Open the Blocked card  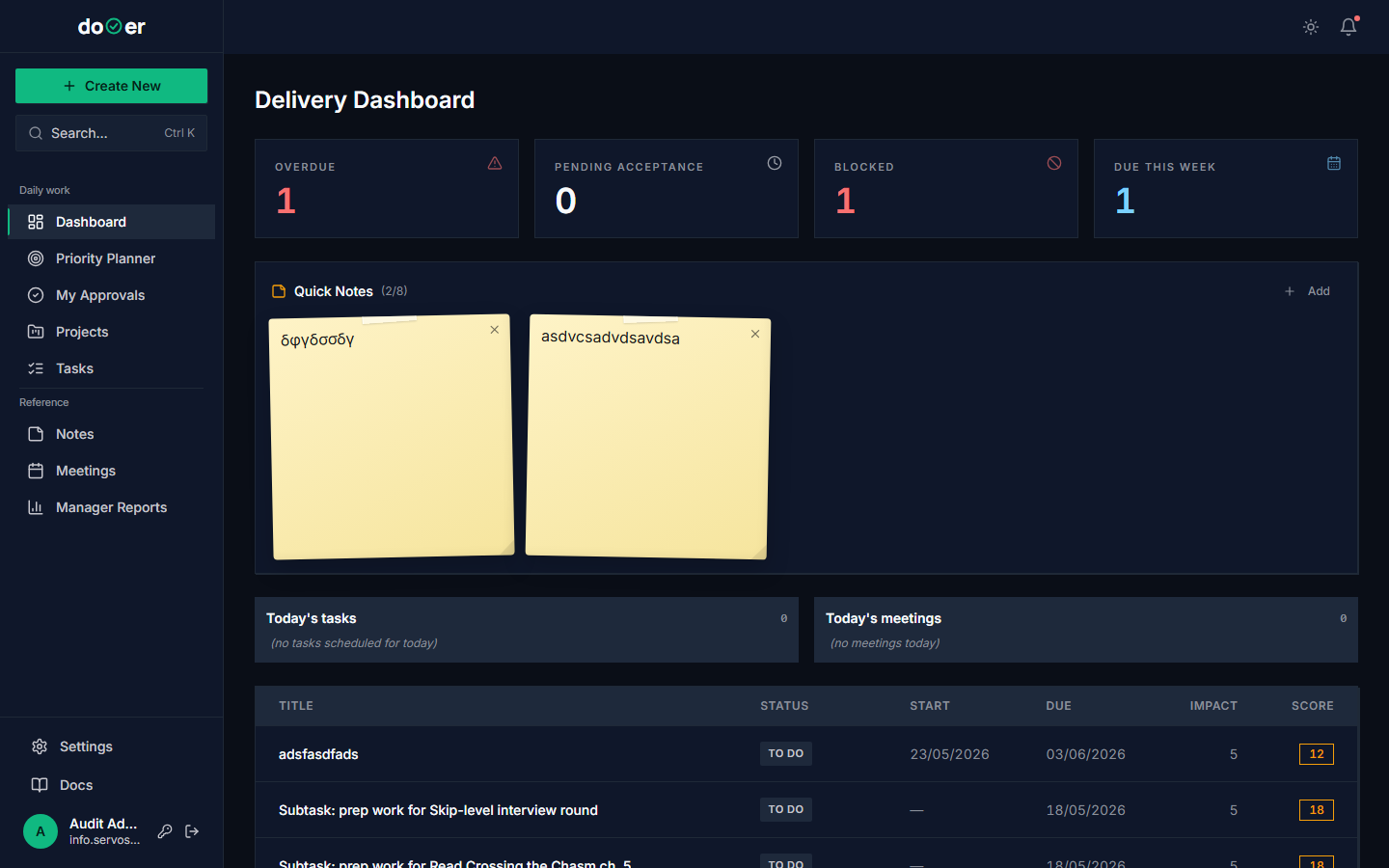click(946, 189)
